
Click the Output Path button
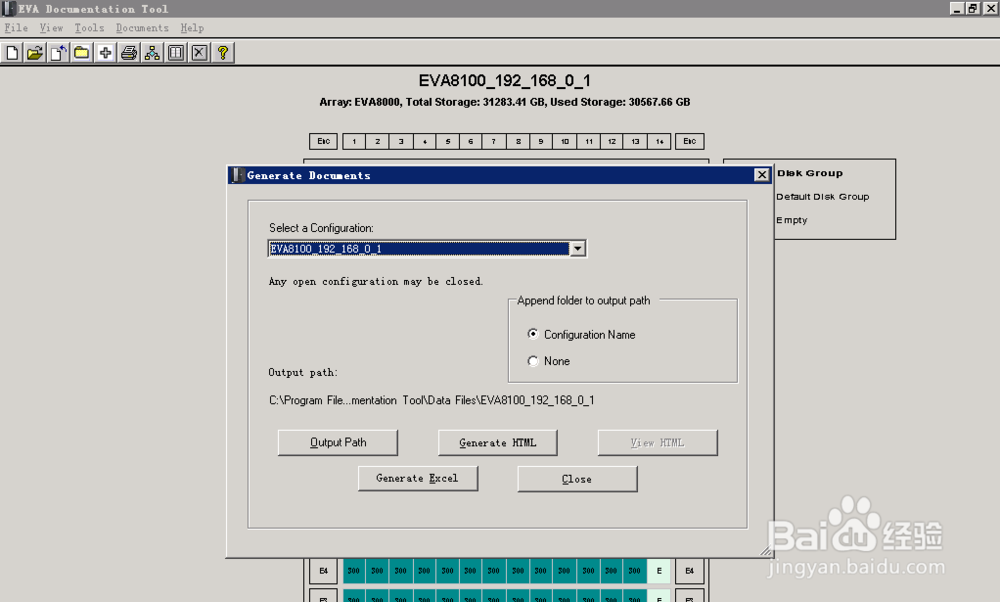pyautogui.click(x=338, y=443)
